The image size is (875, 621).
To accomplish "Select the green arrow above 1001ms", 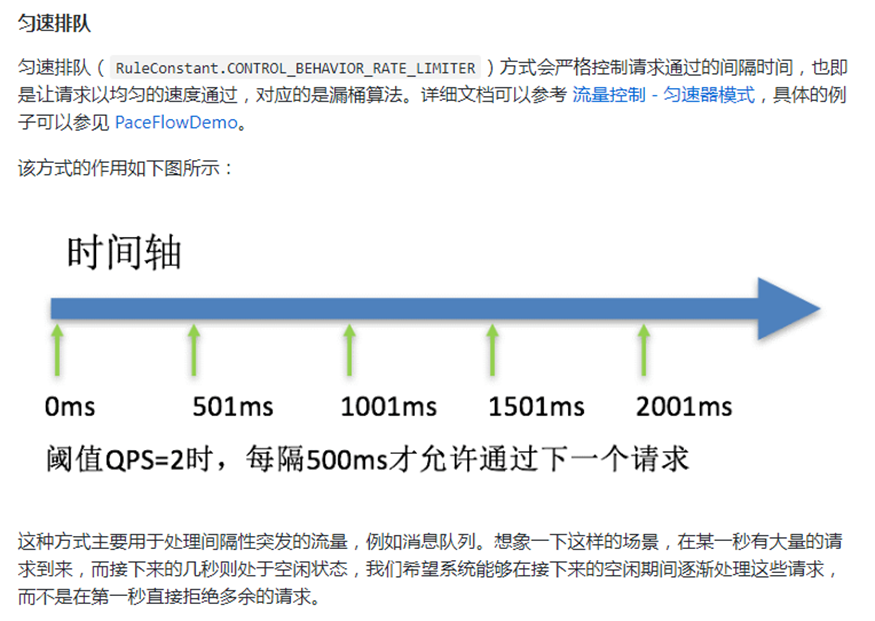I will tap(349, 350).
